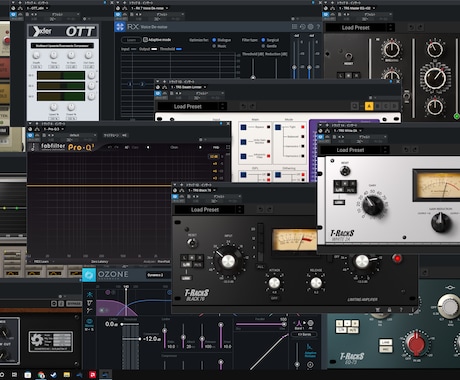Open OTT plugin name dropdown
Image resolution: width=460 pixels, height=380 pixels.
pos(47,8)
